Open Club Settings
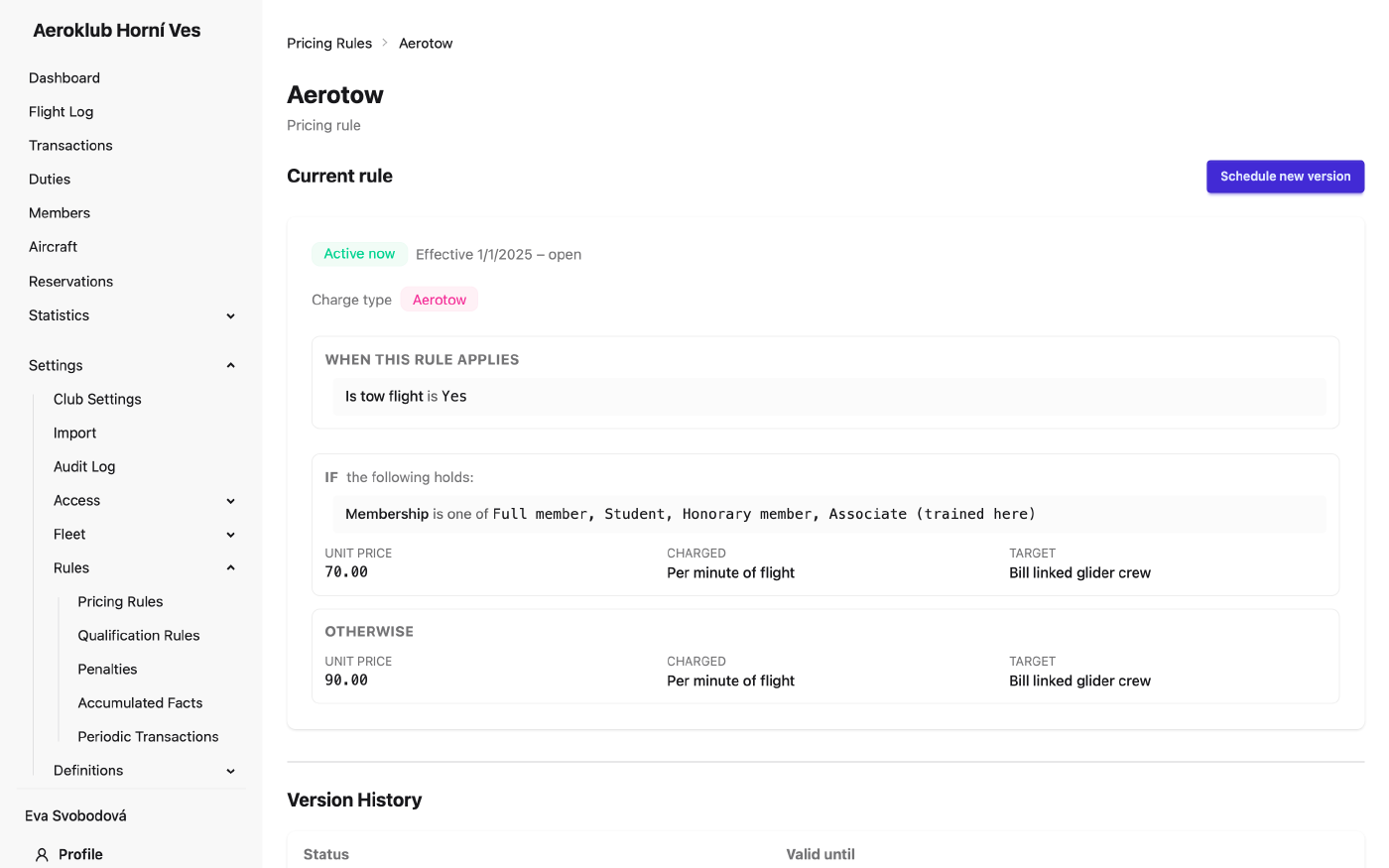 pyautogui.click(x=97, y=399)
